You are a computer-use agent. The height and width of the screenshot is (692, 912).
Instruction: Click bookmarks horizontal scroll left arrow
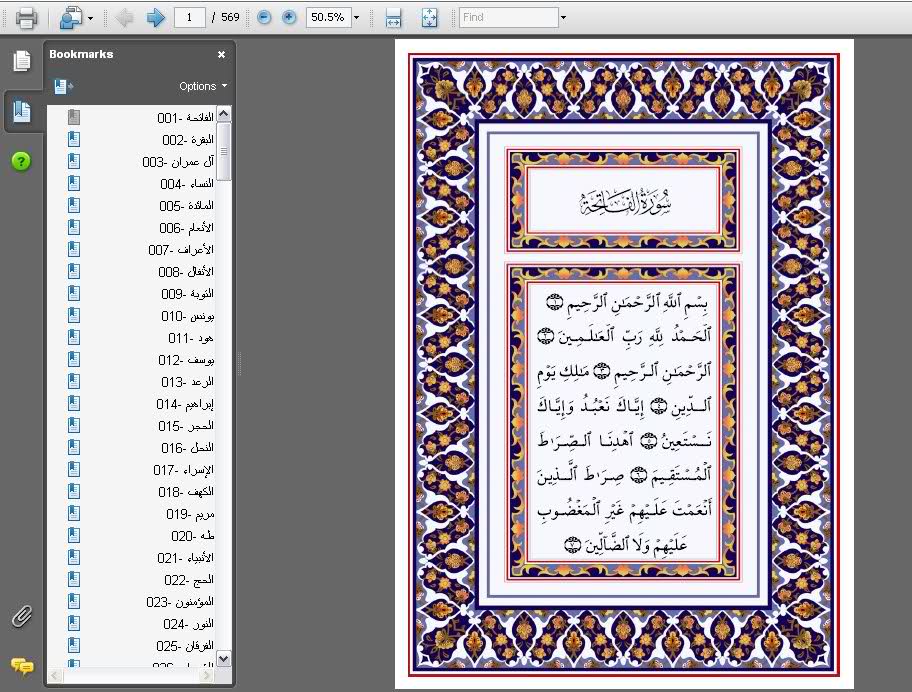coord(55,675)
